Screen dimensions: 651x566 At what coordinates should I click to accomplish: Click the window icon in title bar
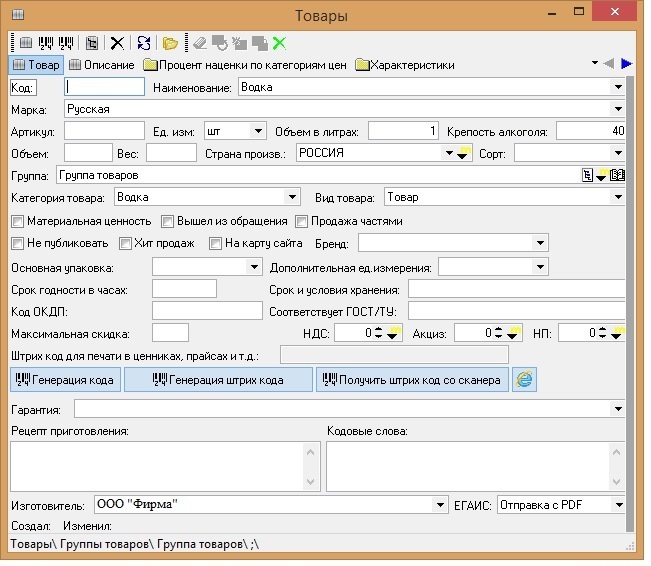point(18,15)
